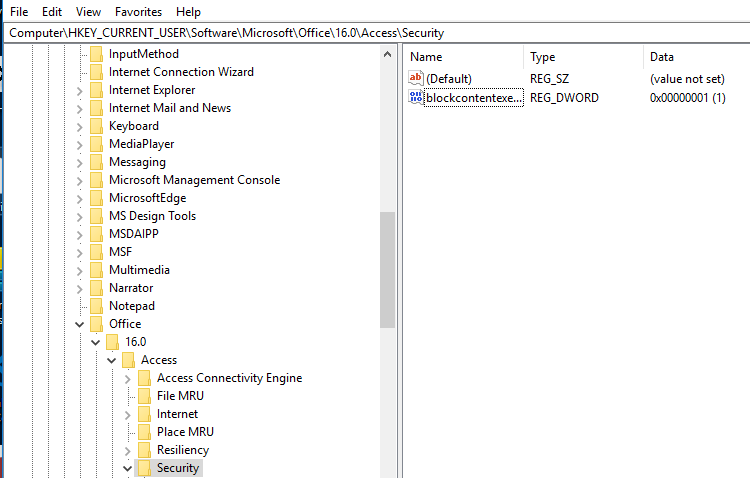Click the Security folder icon
The image size is (750, 478).
[144, 468]
